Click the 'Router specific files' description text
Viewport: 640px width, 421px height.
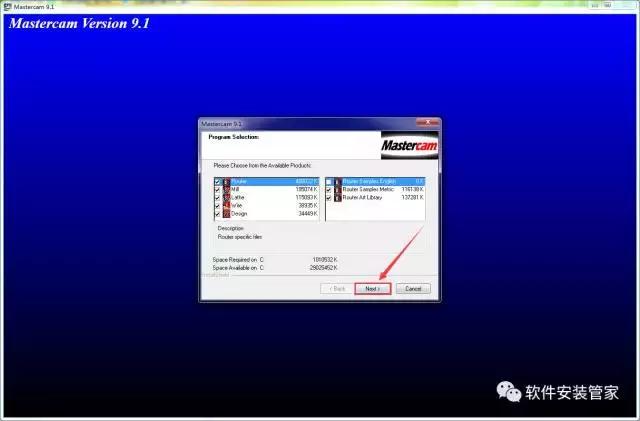[240, 237]
